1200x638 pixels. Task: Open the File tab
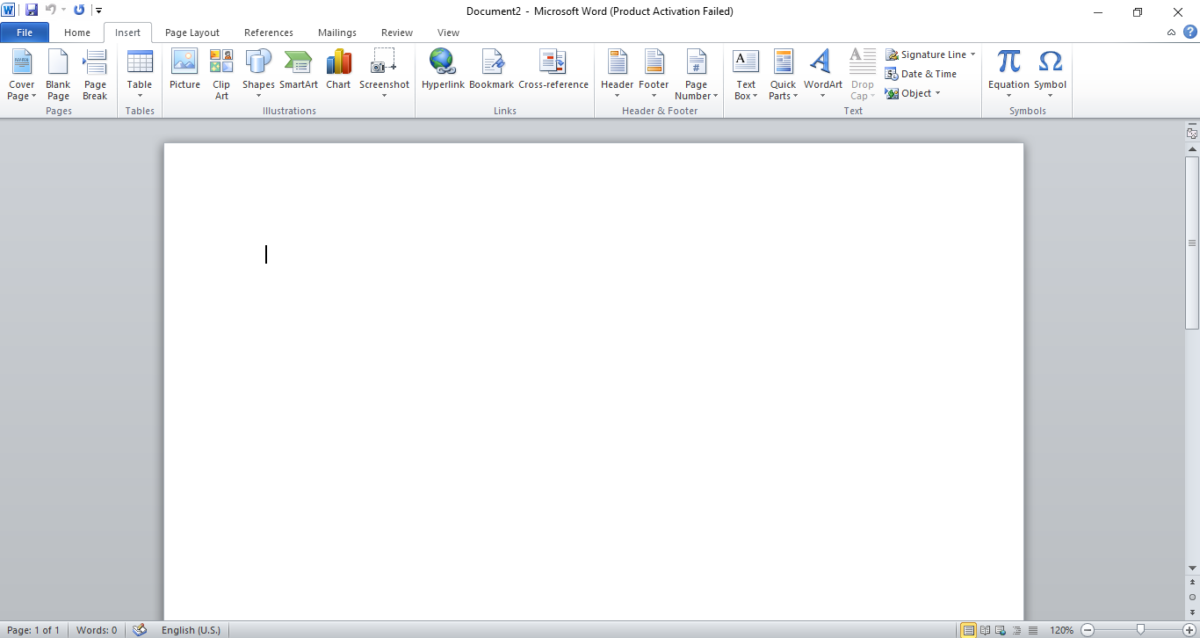pyautogui.click(x=25, y=33)
